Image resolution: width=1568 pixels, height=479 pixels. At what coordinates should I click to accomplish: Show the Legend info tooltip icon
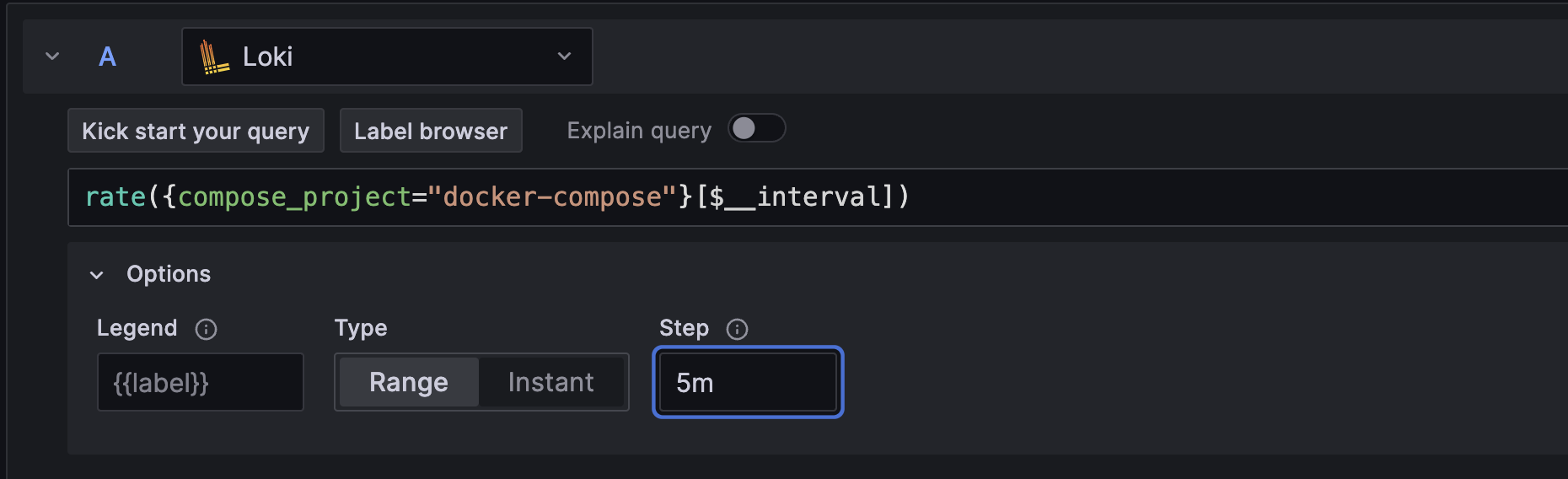[x=206, y=329]
